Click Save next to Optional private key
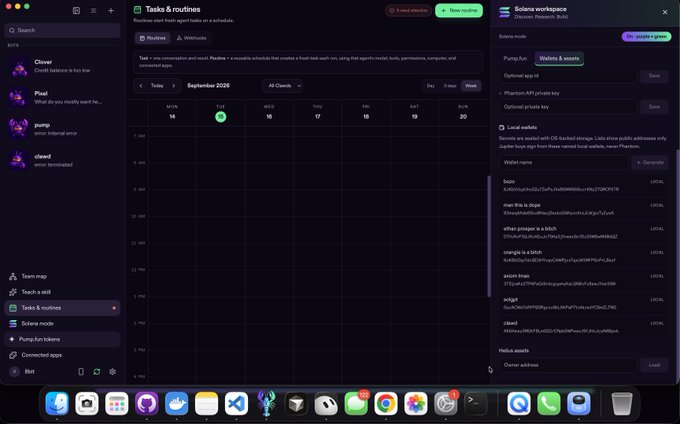Screen dimensions: 680x424 pos(654,107)
